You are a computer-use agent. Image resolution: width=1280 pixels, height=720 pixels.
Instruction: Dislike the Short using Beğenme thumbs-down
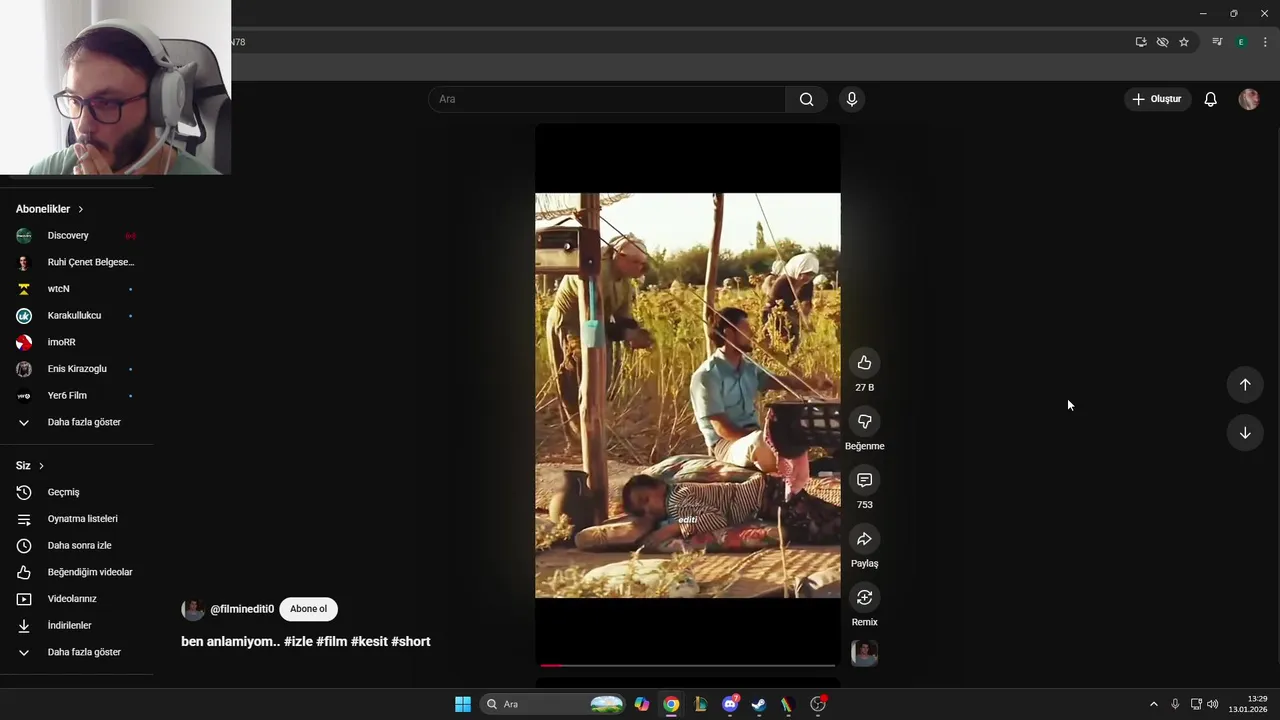[864, 422]
